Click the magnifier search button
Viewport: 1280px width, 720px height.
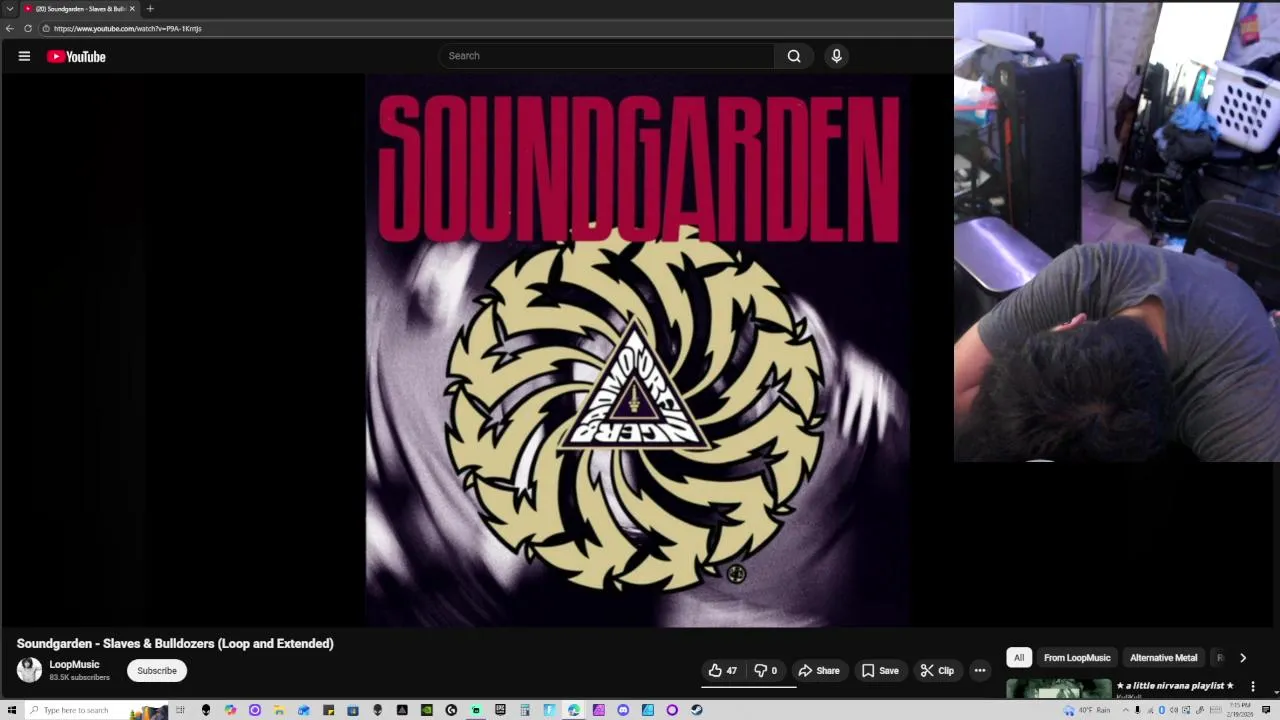(794, 56)
